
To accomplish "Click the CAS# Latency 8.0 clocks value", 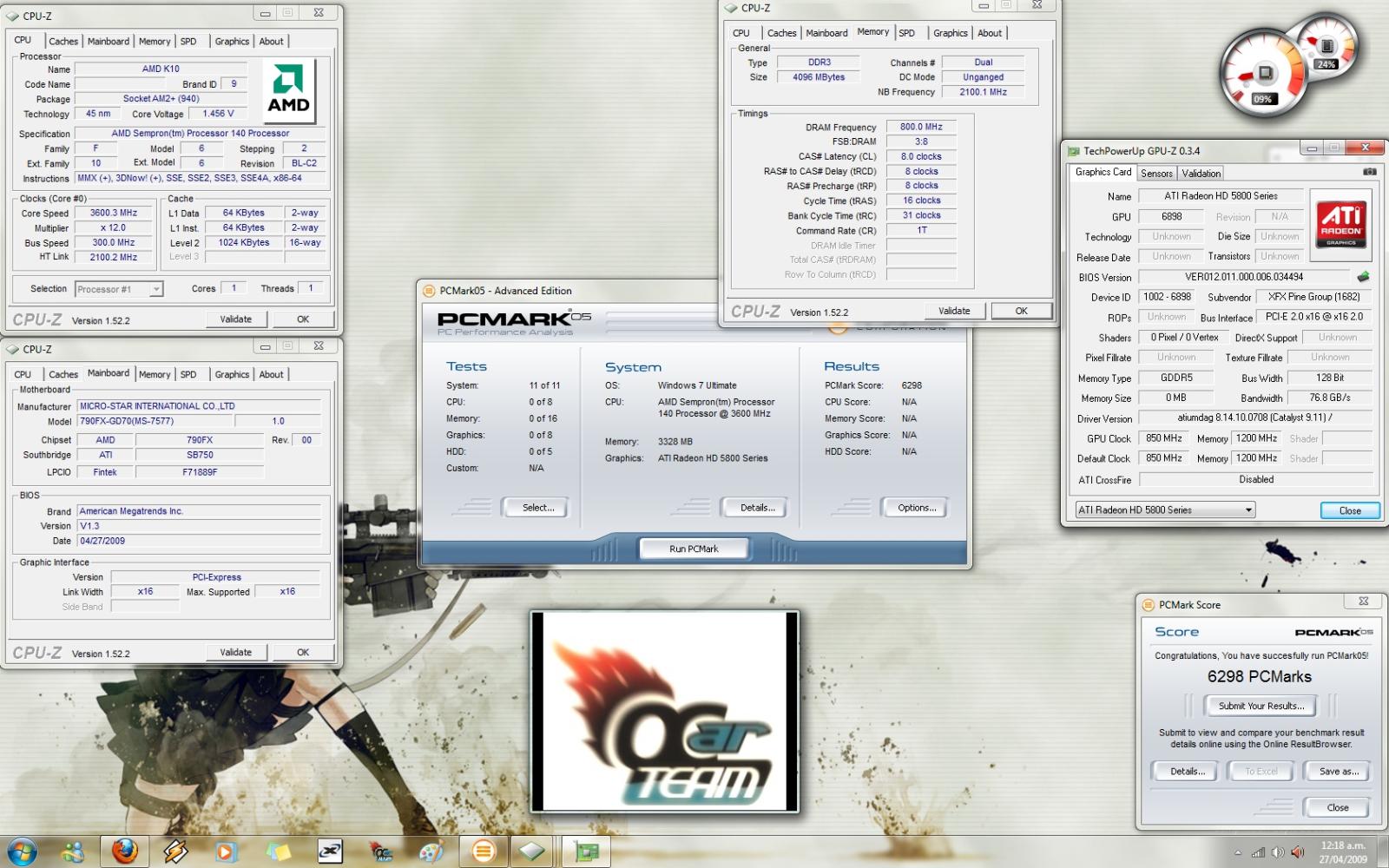I will pos(921,156).
